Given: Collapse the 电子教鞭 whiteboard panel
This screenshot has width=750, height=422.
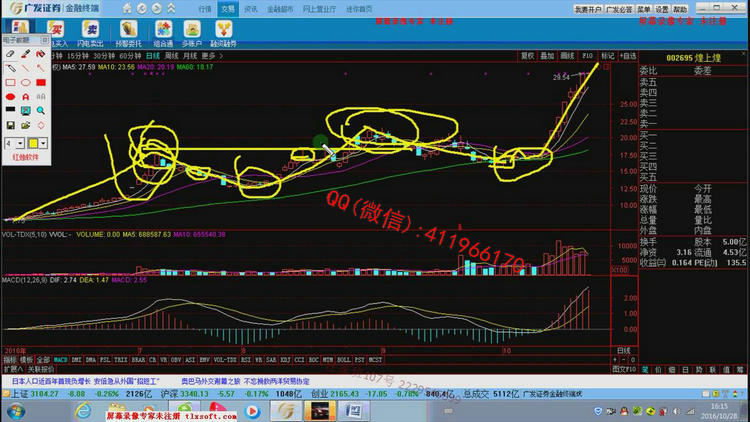Looking at the screenshot, I should [44, 40].
